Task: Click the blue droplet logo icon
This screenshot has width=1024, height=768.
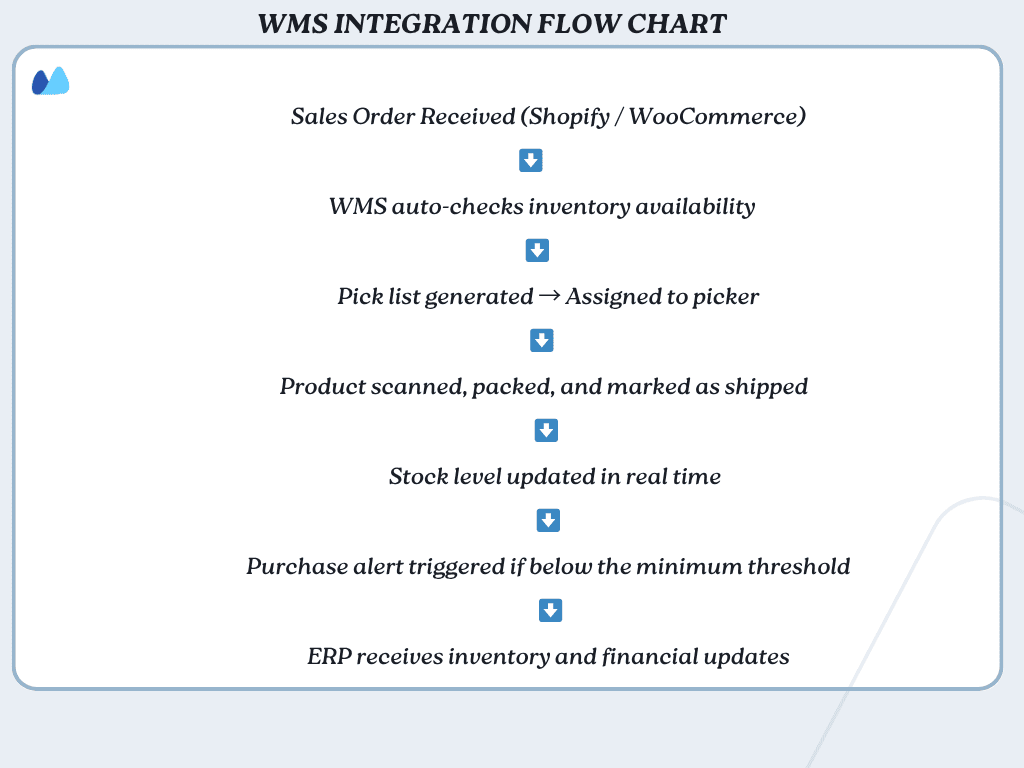Action: pyautogui.click(x=50, y=81)
